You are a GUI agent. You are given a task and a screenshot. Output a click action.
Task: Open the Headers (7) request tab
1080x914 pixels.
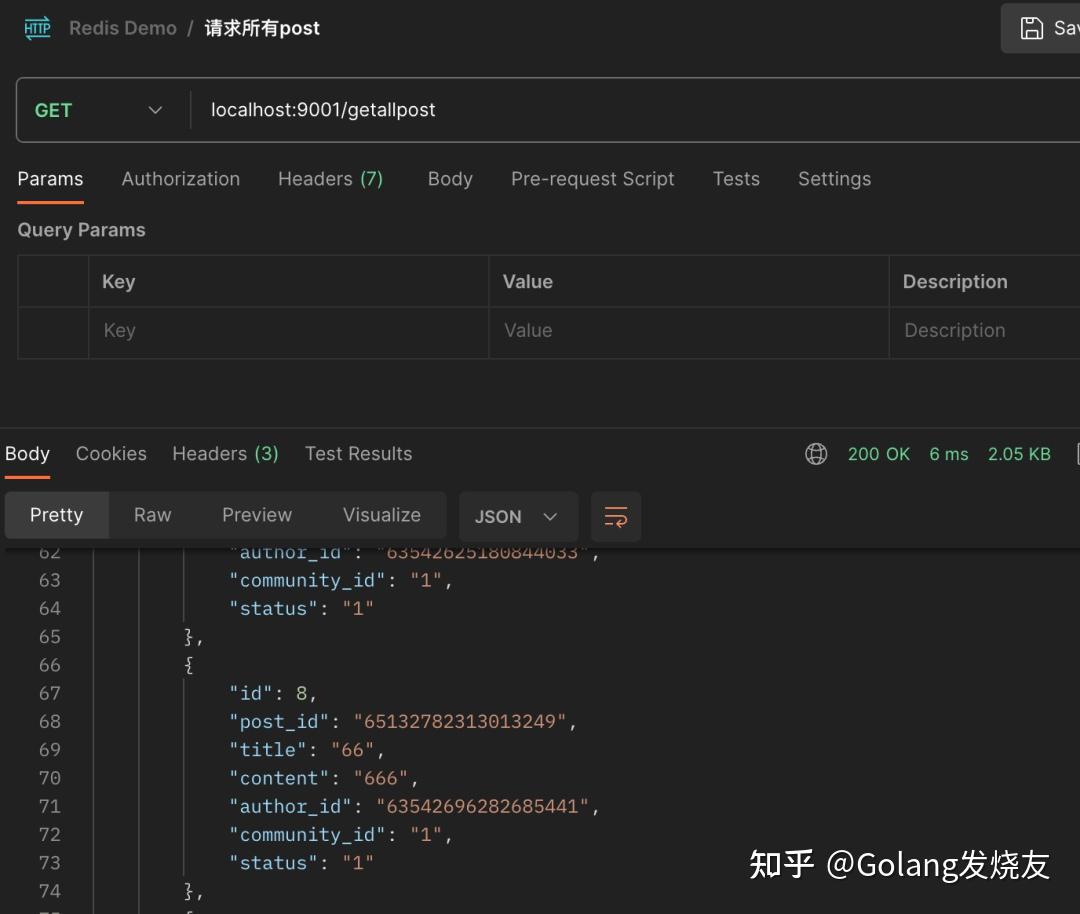click(x=331, y=178)
